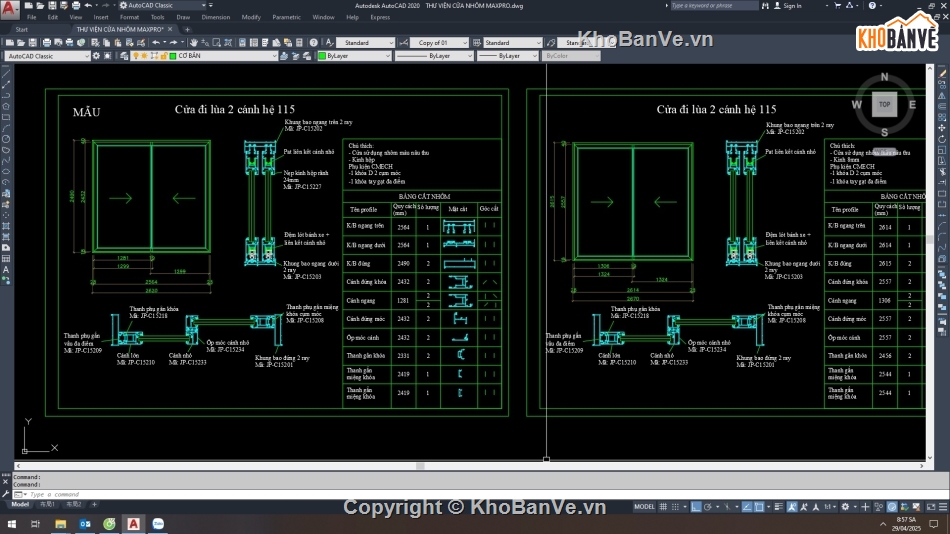Click the TOP face of ViewCube
950x534 pixels.
(885, 105)
